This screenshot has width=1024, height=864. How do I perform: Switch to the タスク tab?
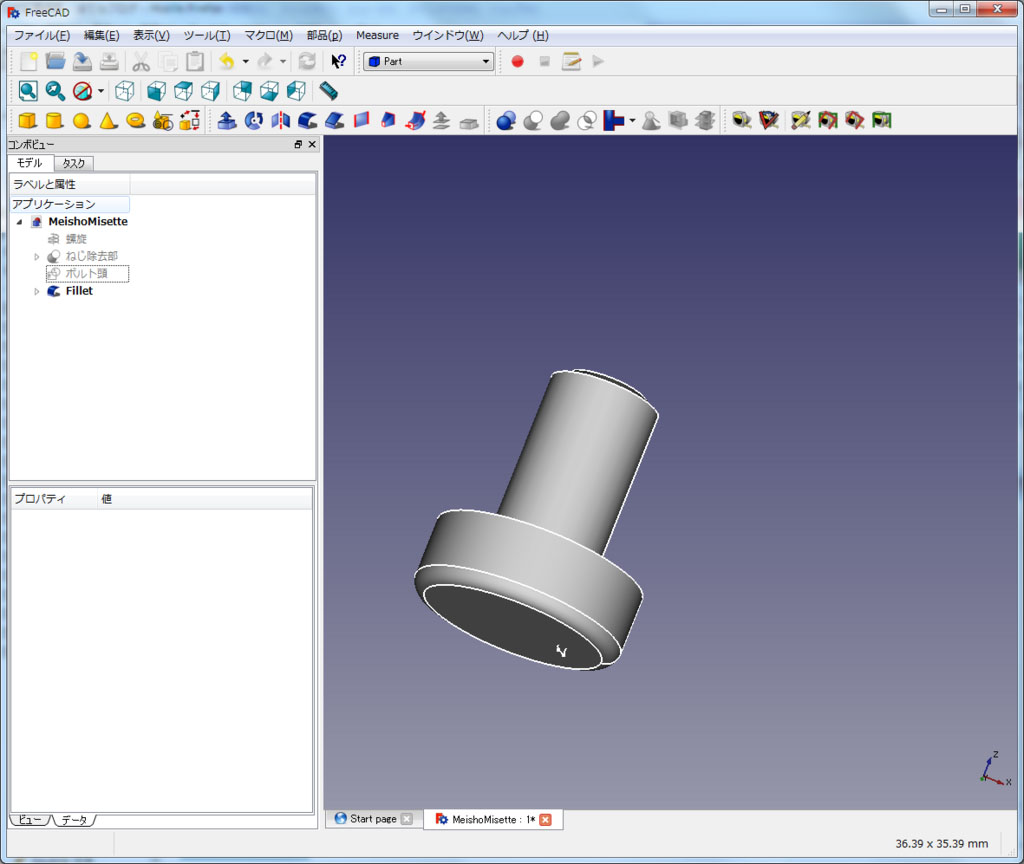pyautogui.click(x=73, y=163)
